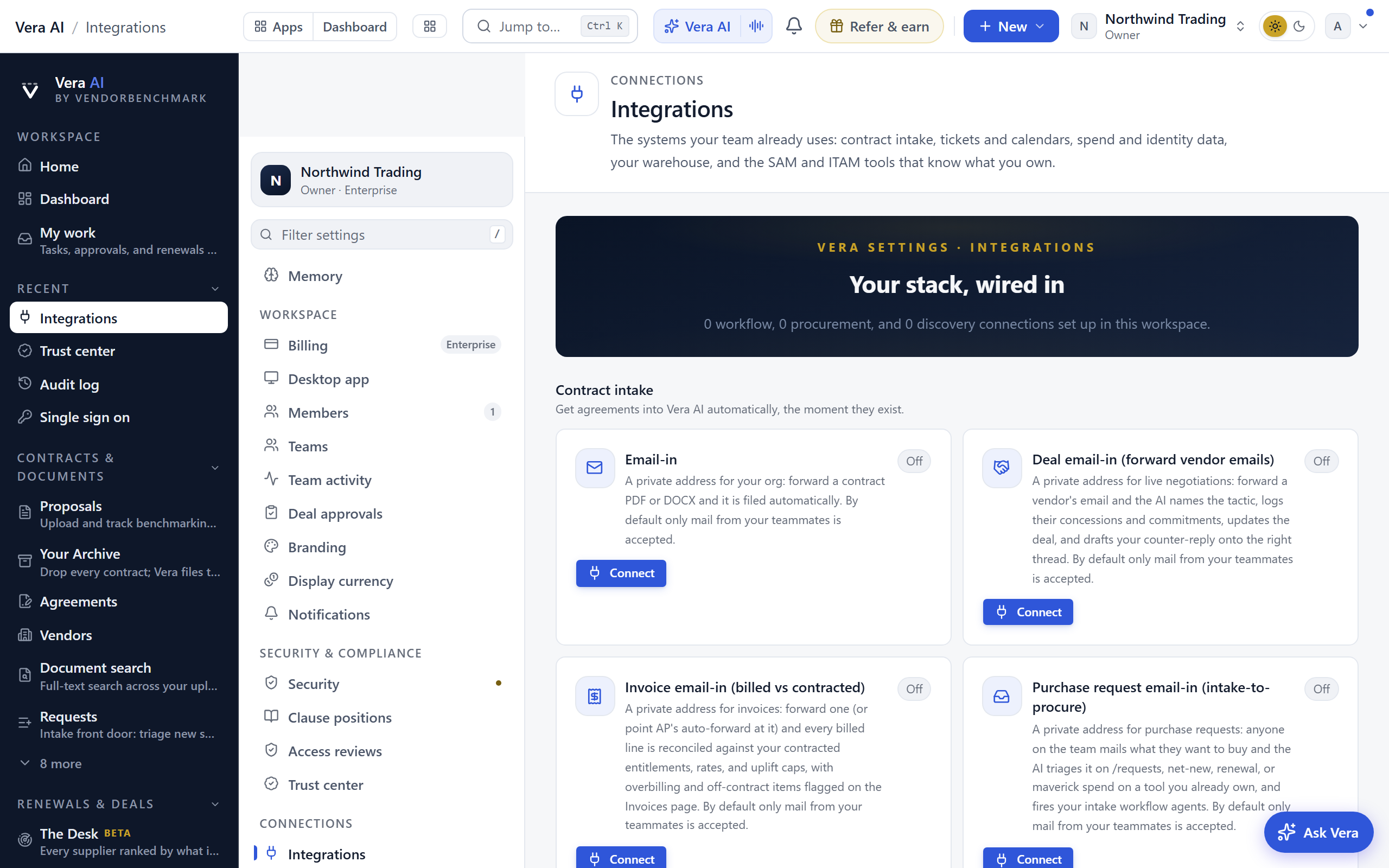Click the Notifications settings bell icon
This screenshot has width=1389, height=868.
[271, 614]
